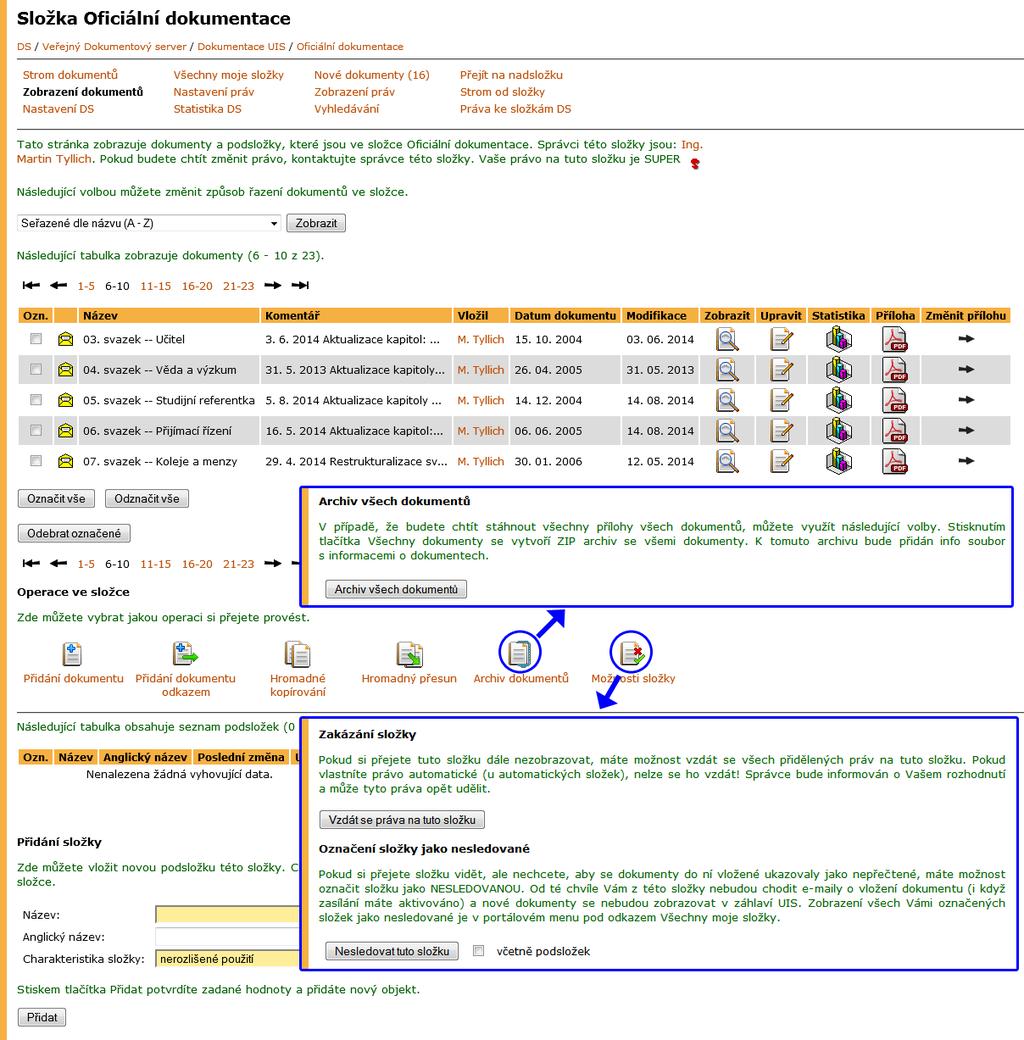
Task: View document 04. svazek -- Věda a výzkum via magnifier icon
Action: click(727, 370)
